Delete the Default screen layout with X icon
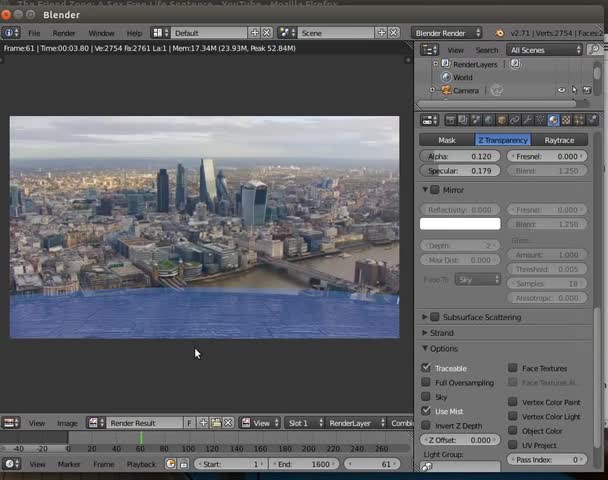Image resolution: width=608 pixels, height=480 pixels. click(x=267, y=33)
